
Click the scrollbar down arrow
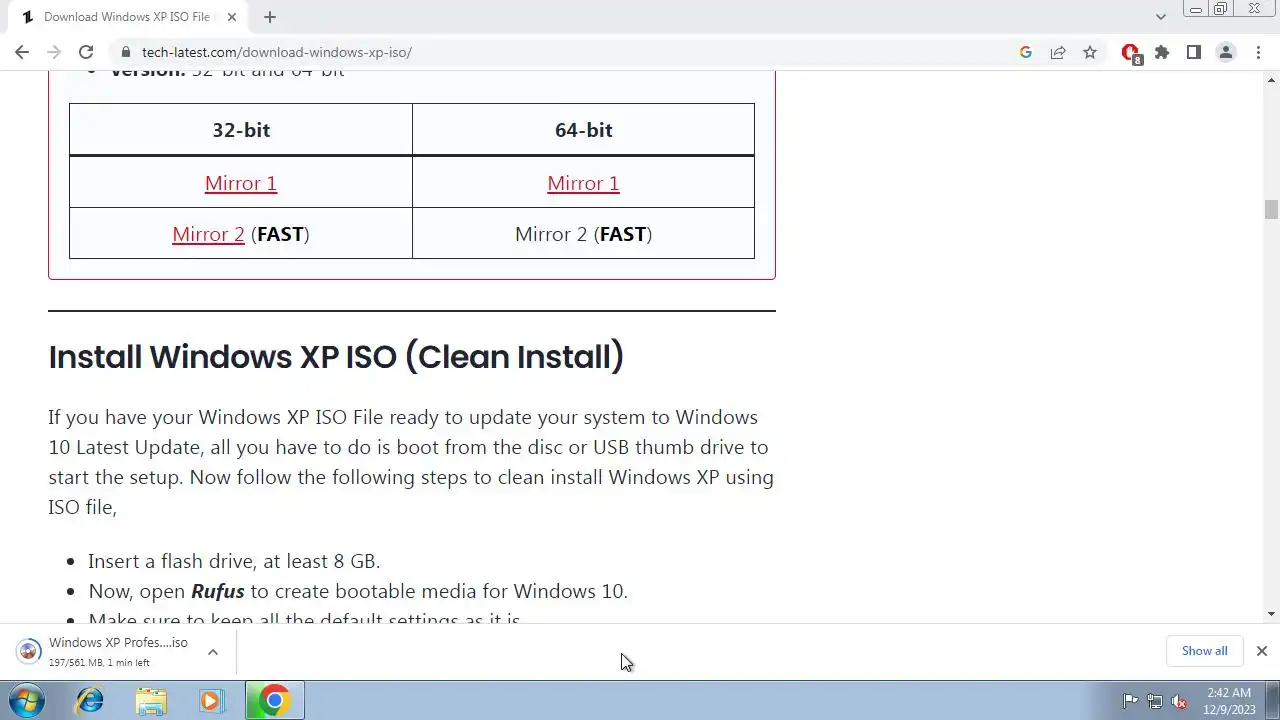1271,614
